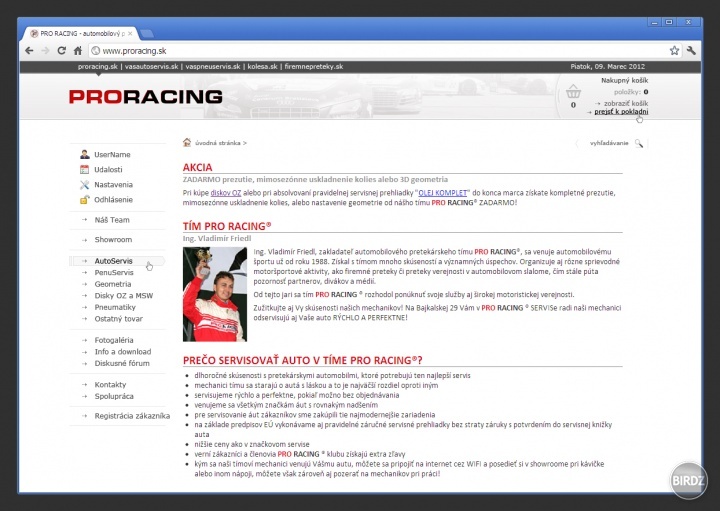Click the user avatar icon beside UserName
The height and width of the screenshot is (511, 720).
click(x=84, y=154)
